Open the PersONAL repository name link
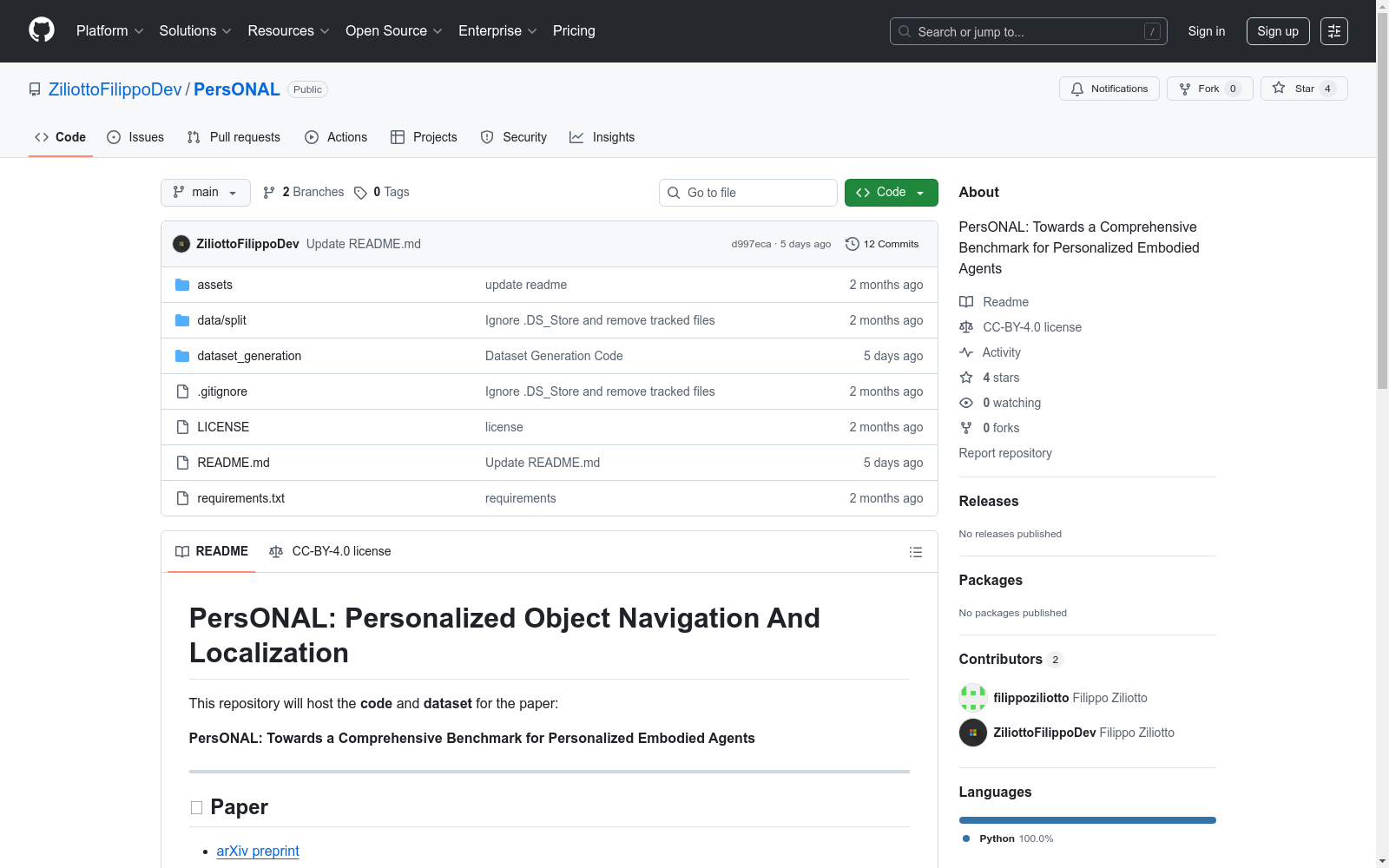The image size is (1389, 868). pos(237,89)
